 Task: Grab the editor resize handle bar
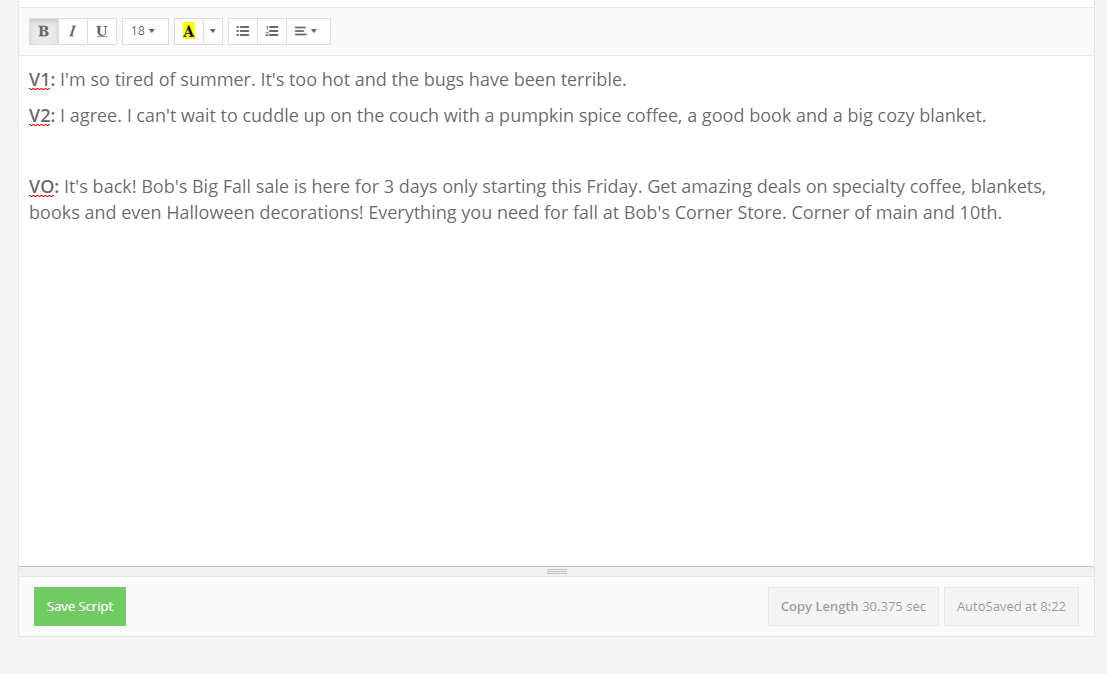(x=556, y=571)
